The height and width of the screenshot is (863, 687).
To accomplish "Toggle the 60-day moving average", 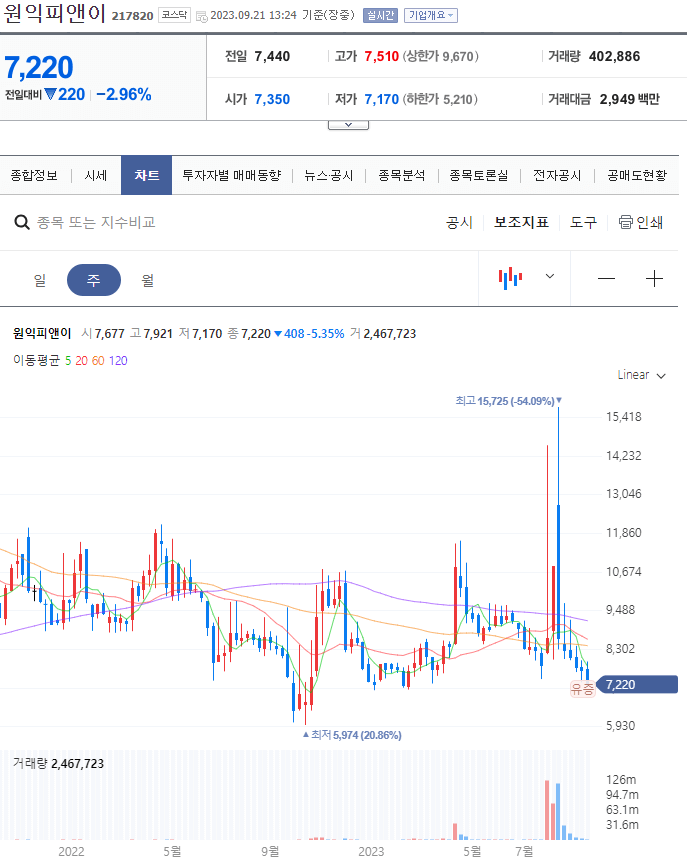I will [98, 361].
